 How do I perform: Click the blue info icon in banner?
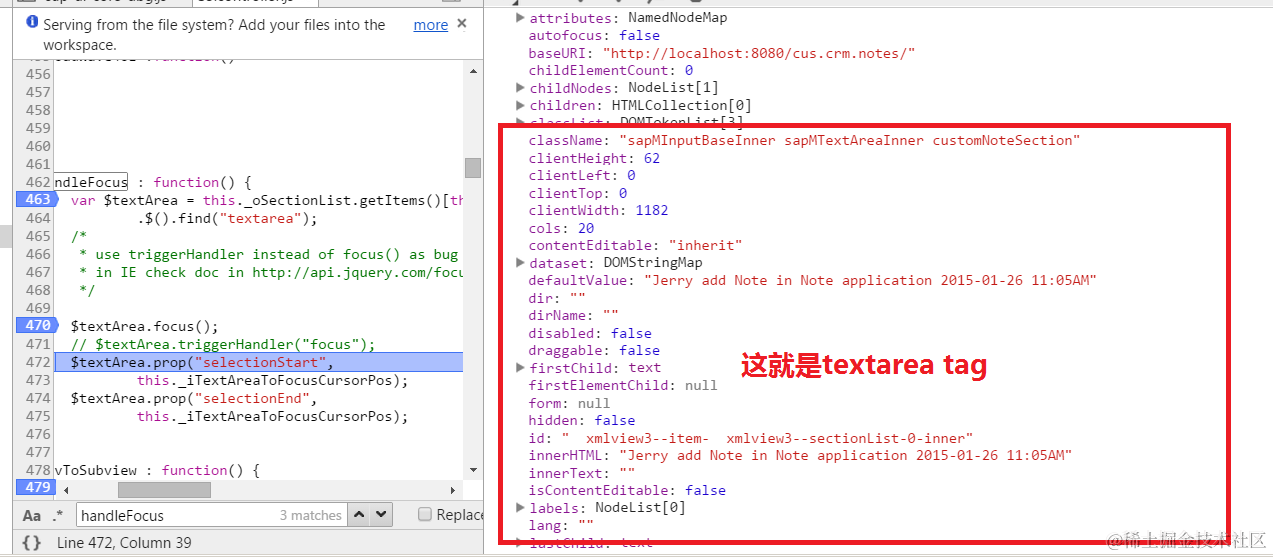coord(32,23)
